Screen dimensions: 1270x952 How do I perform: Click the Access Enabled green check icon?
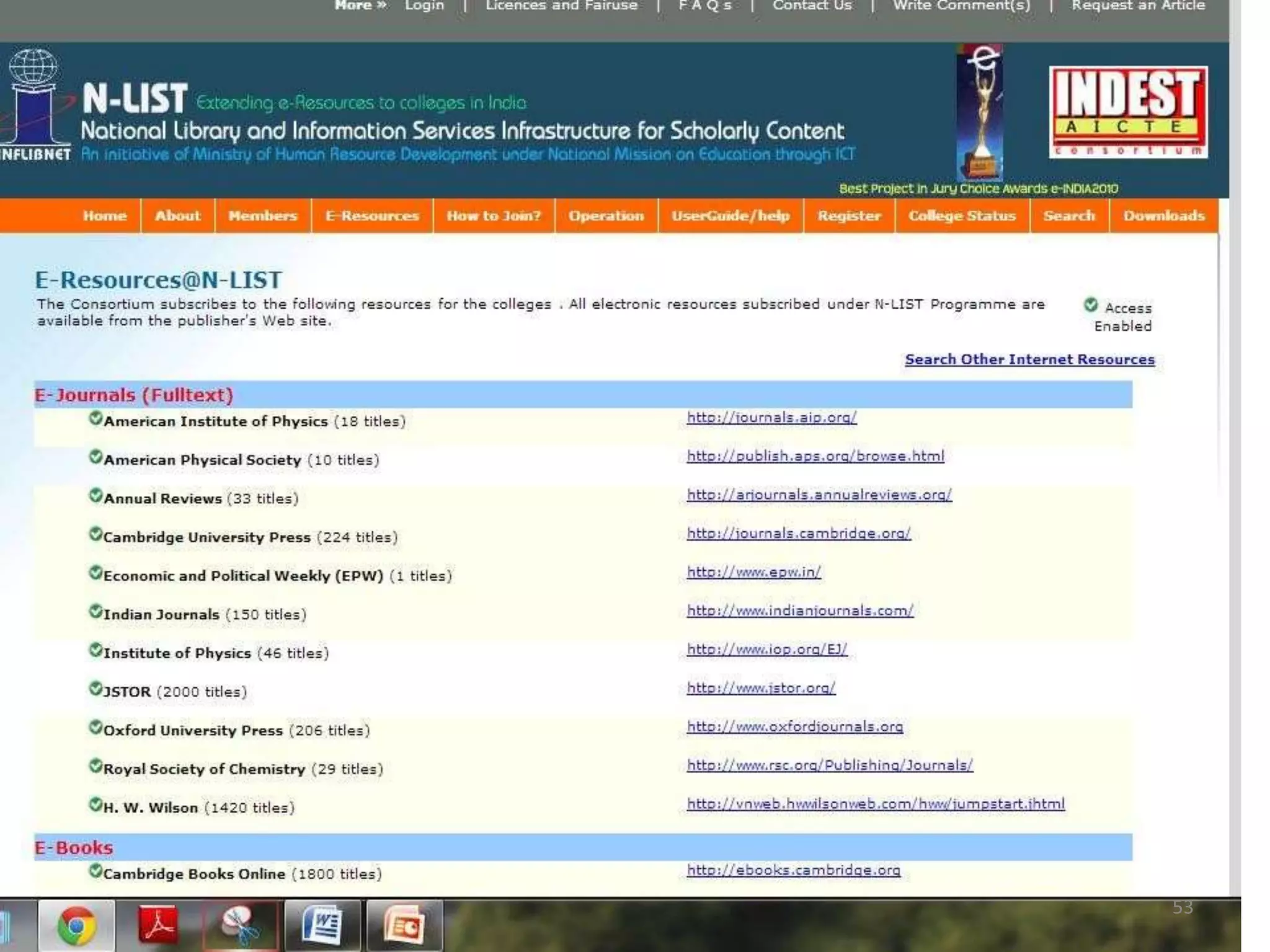coord(1091,305)
